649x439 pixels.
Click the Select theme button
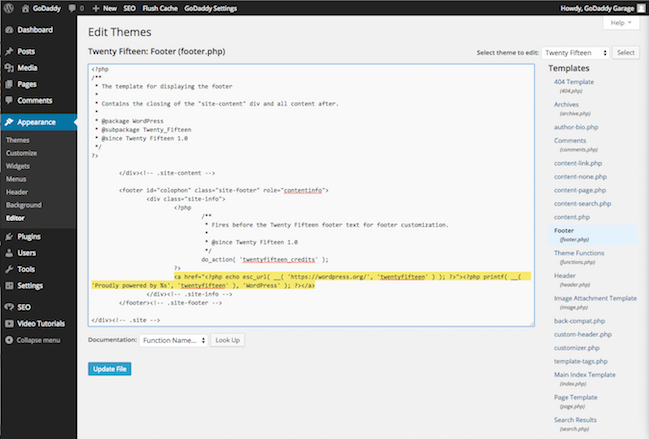(626, 53)
